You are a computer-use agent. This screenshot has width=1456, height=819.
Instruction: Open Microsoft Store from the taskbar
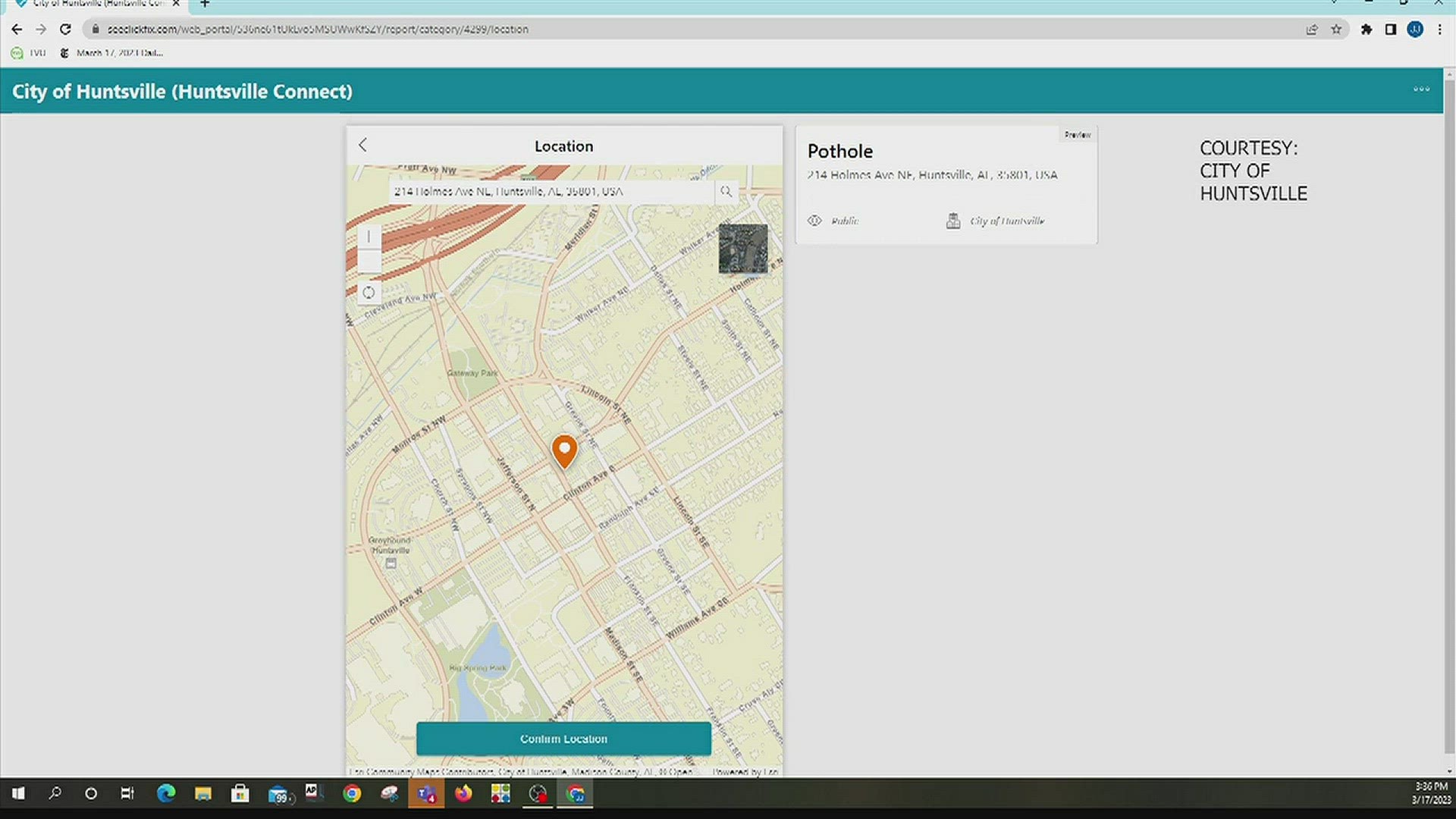pyautogui.click(x=240, y=794)
